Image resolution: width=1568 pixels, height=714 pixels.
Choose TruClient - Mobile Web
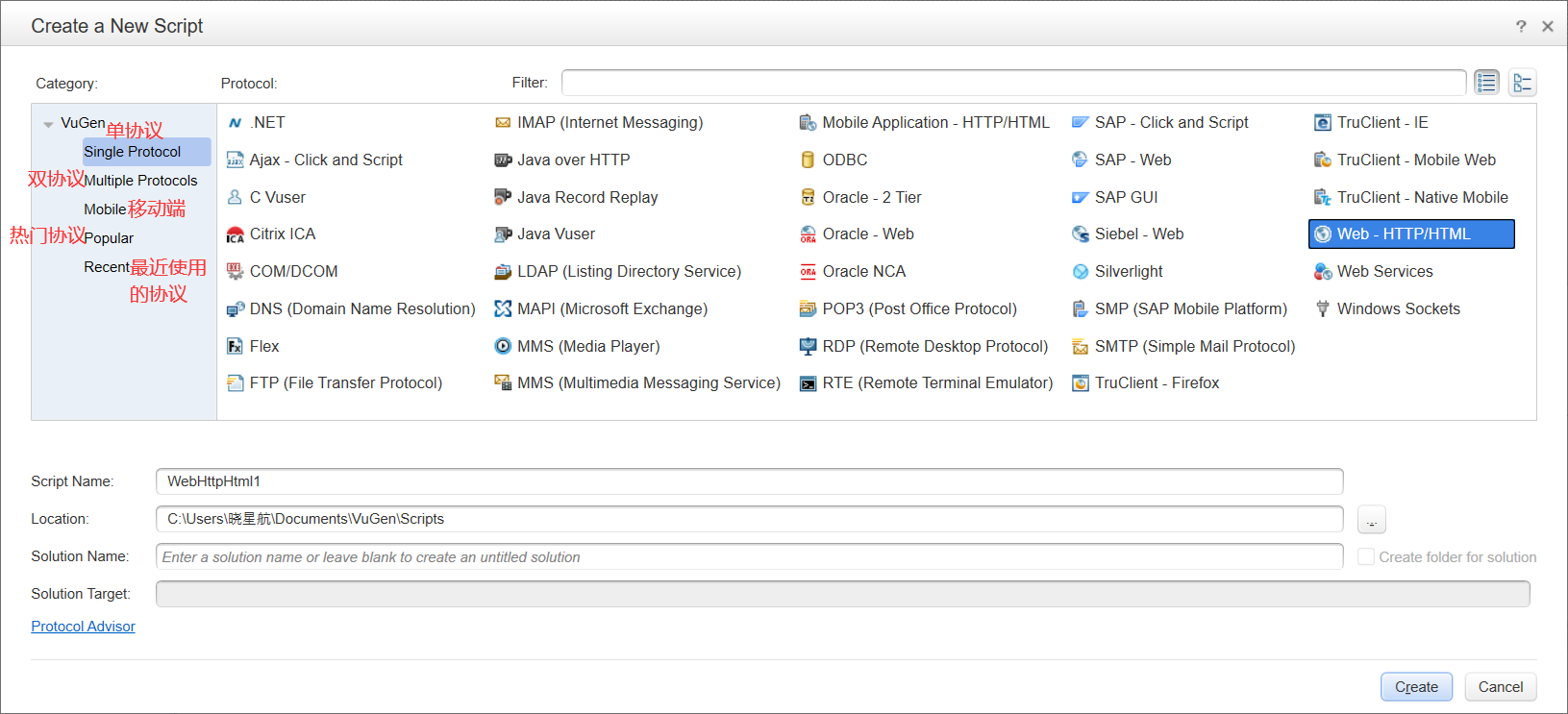point(1405,160)
